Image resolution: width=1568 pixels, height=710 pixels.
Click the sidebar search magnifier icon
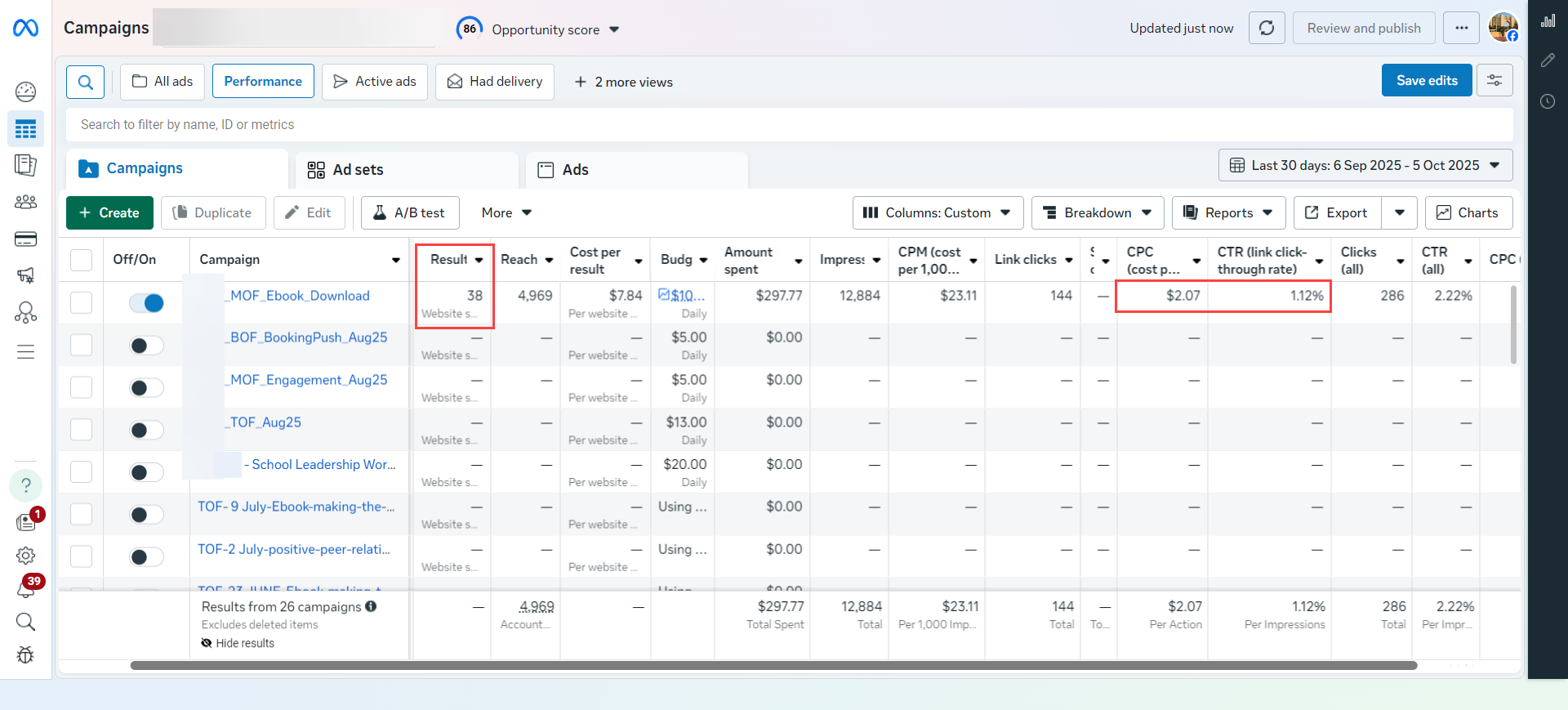(26, 622)
